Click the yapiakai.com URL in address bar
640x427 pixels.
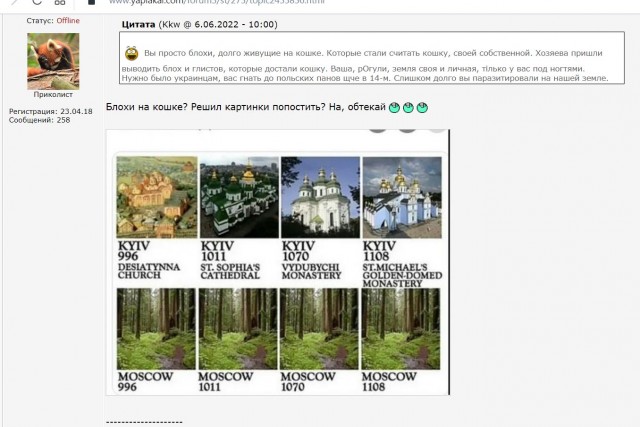click(x=216, y=2)
